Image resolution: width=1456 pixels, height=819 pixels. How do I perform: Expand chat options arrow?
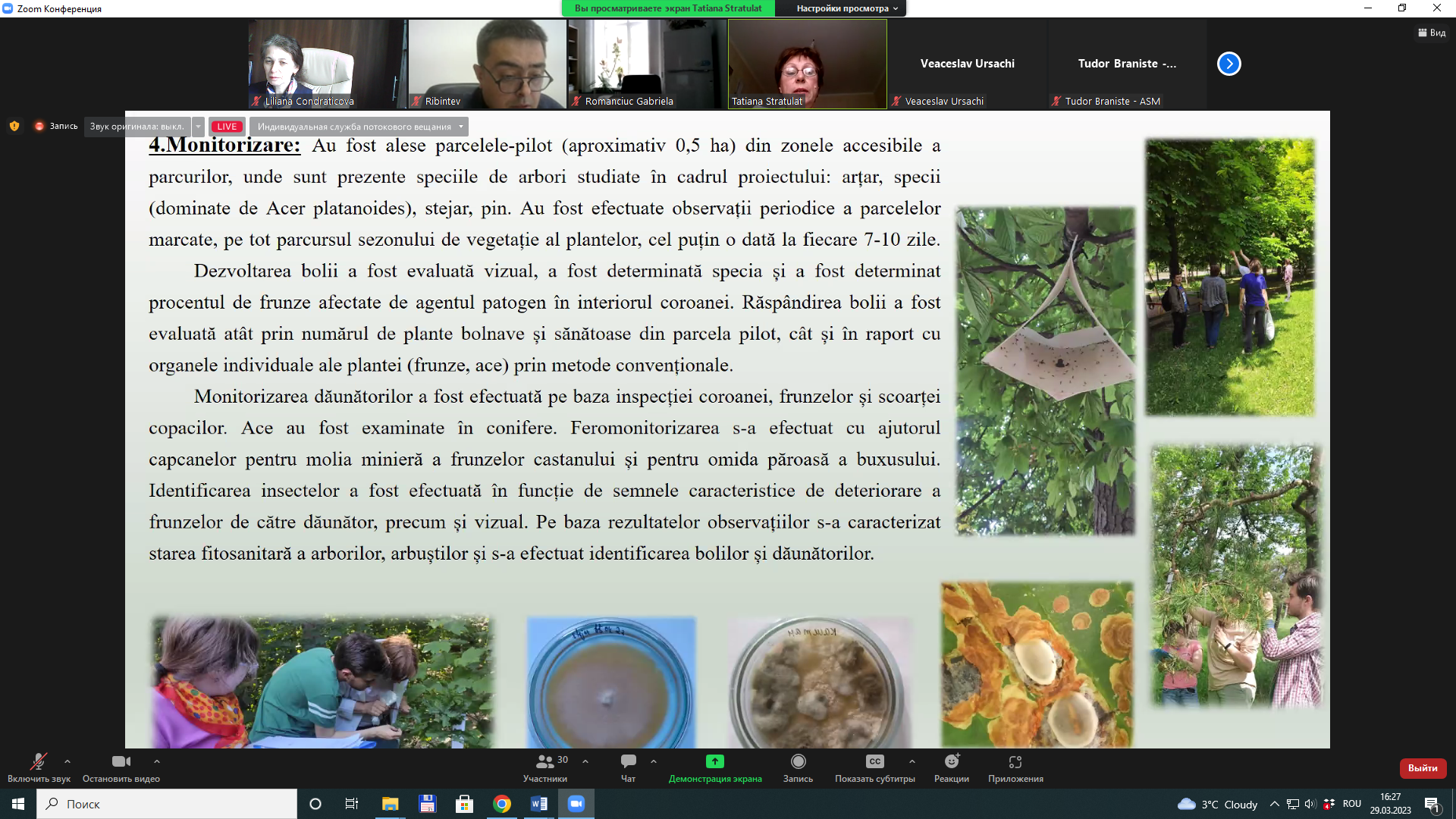point(654,761)
